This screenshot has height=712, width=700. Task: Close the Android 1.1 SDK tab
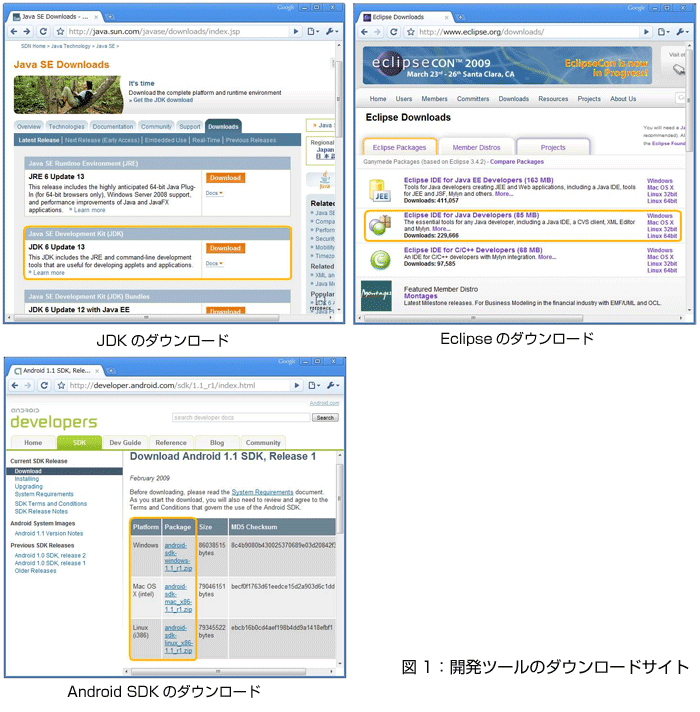click(97, 371)
